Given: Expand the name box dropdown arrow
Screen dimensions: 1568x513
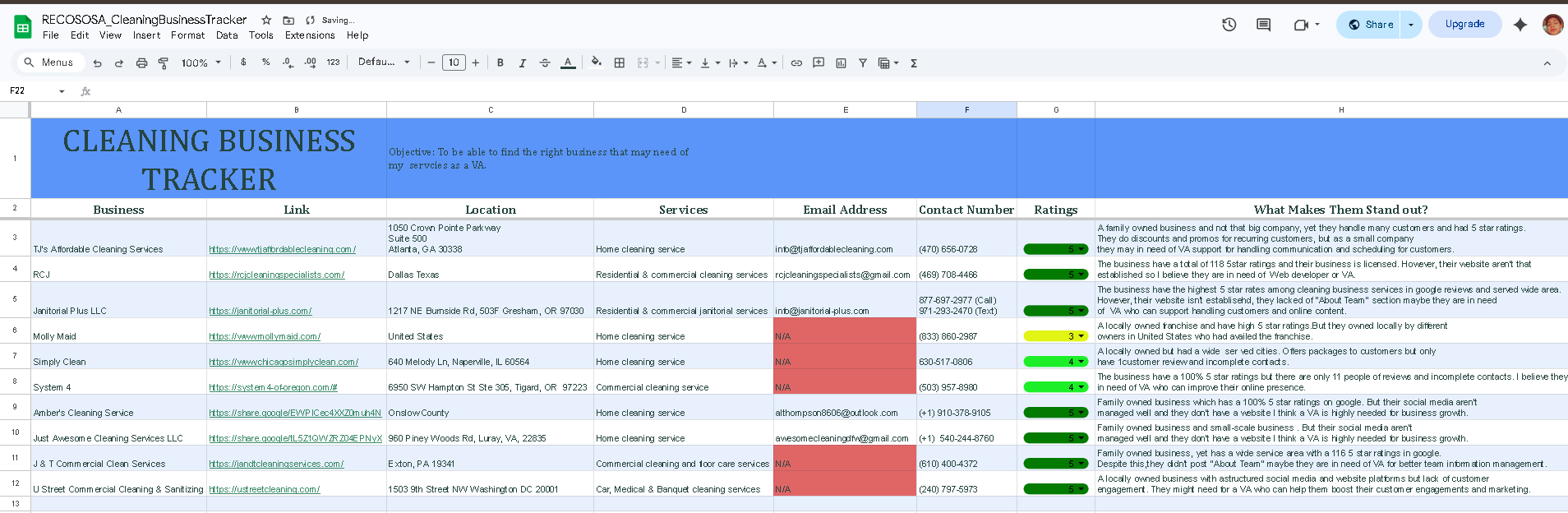Looking at the screenshot, I should 62,91.
